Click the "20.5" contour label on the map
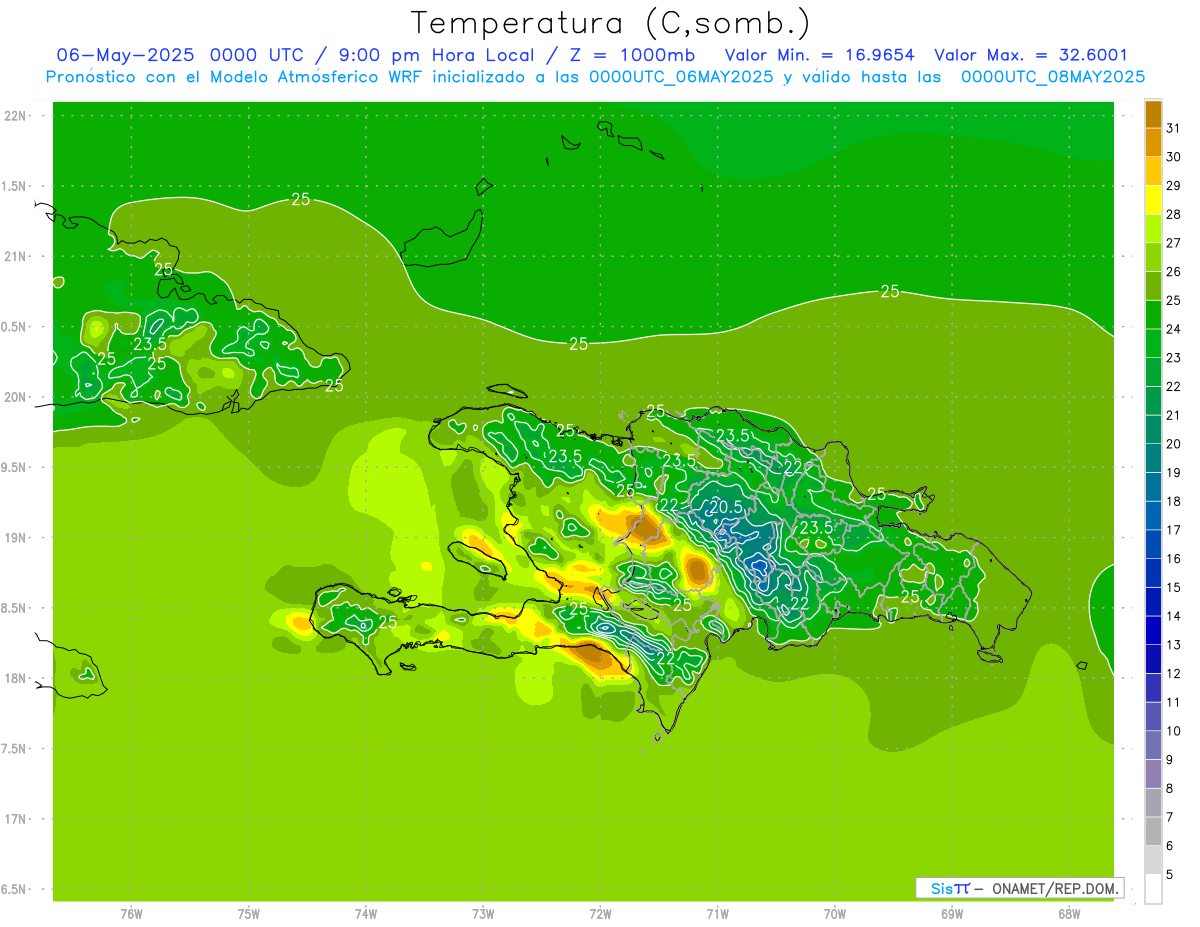The height and width of the screenshot is (927, 1200). click(x=726, y=508)
